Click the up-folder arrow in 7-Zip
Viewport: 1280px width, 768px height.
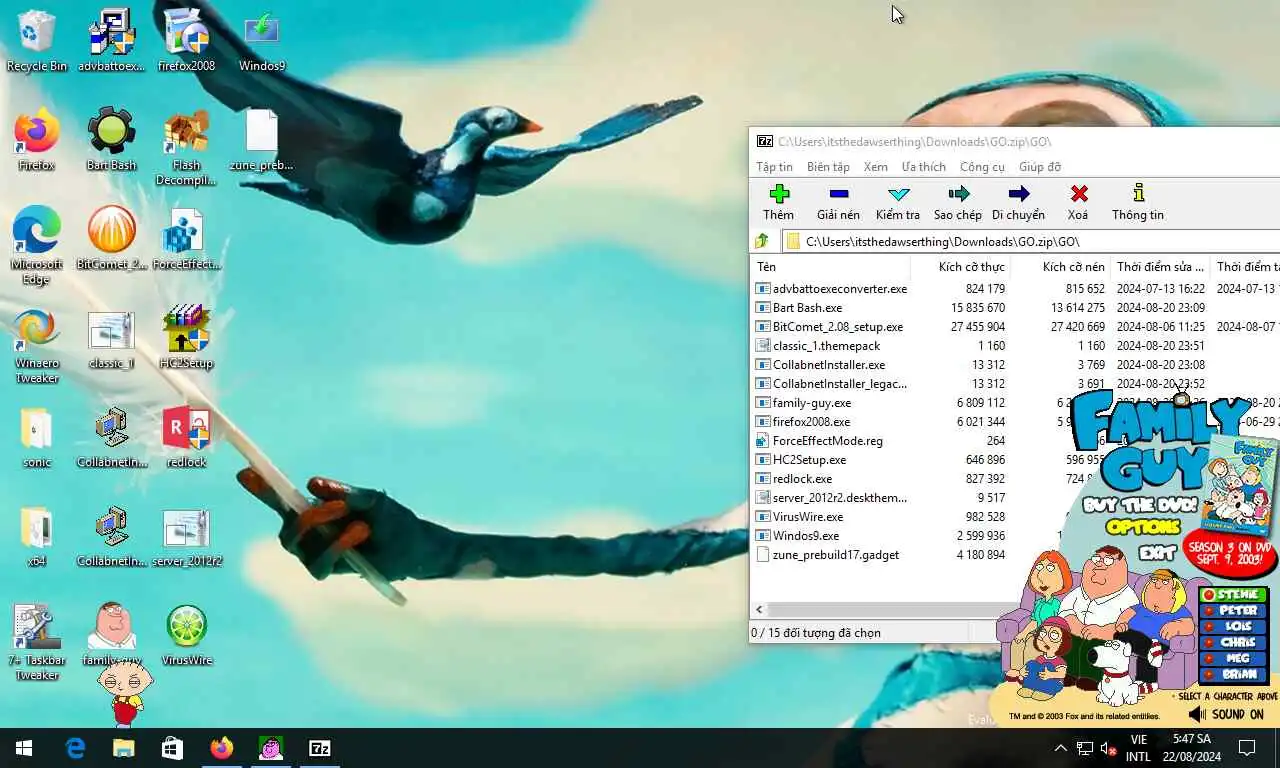(762, 241)
